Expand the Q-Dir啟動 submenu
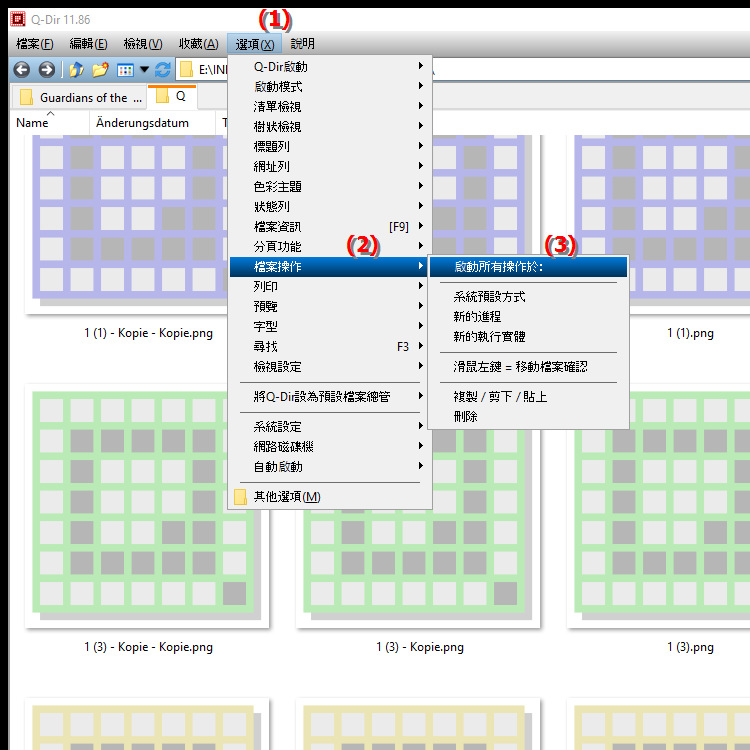The height and width of the screenshot is (750, 750). click(331, 66)
